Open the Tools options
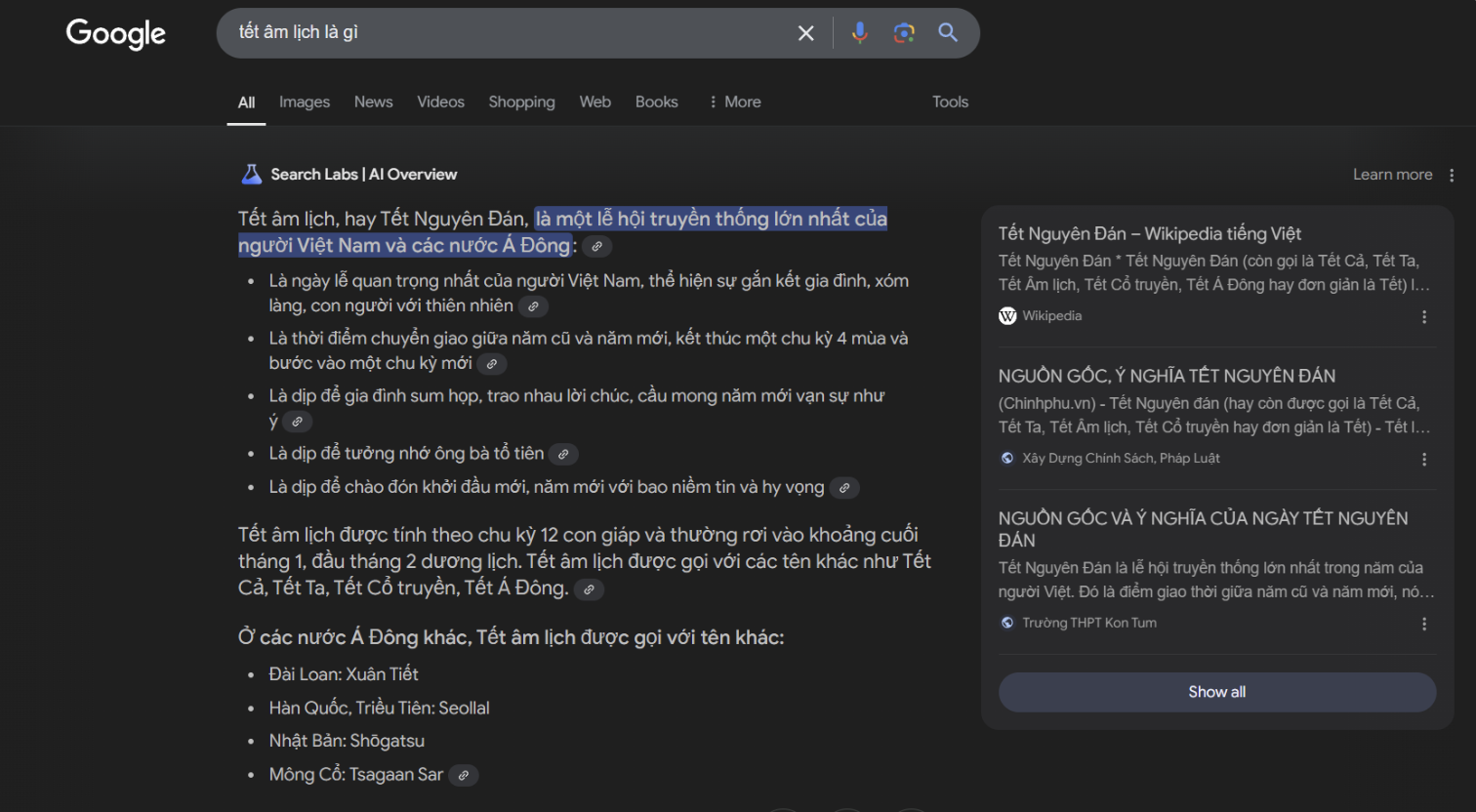1476x812 pixels. (950, 101)
